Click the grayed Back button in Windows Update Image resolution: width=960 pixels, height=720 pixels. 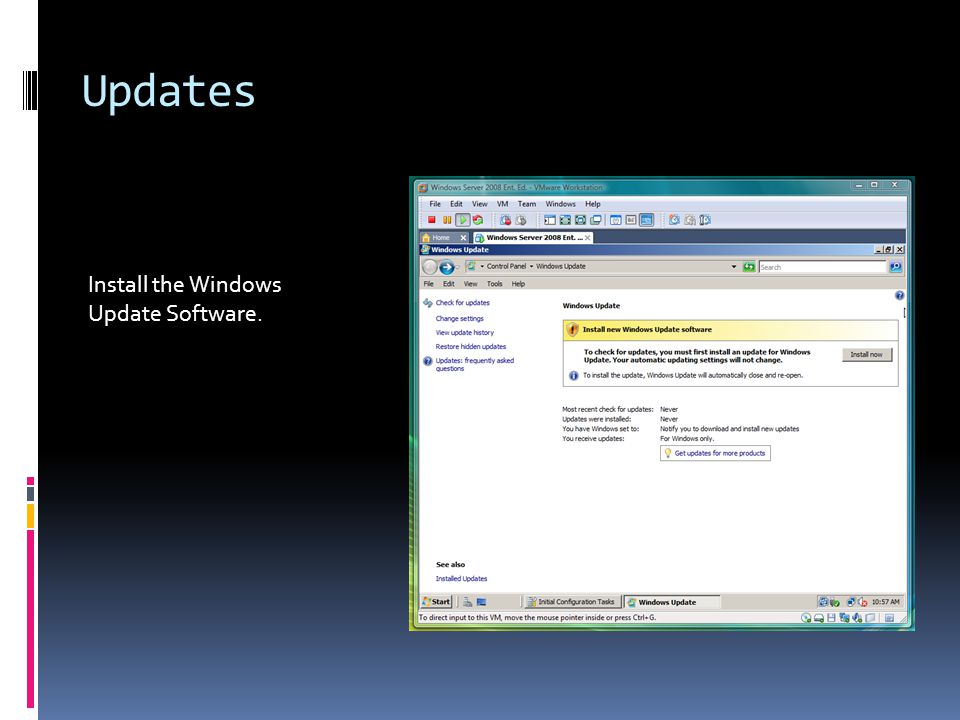pos(430,267)
